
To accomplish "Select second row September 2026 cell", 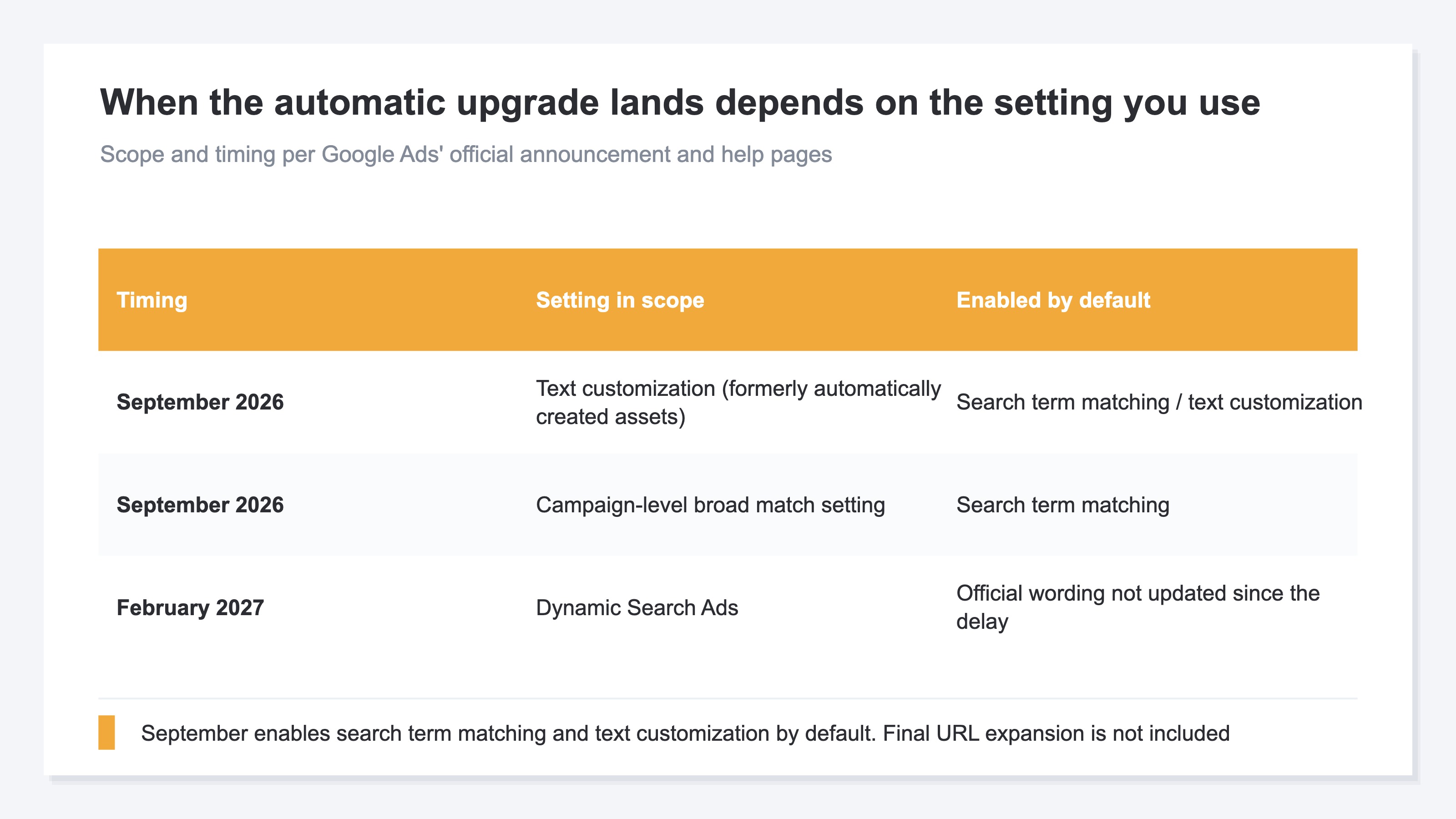I will [200, 505].
